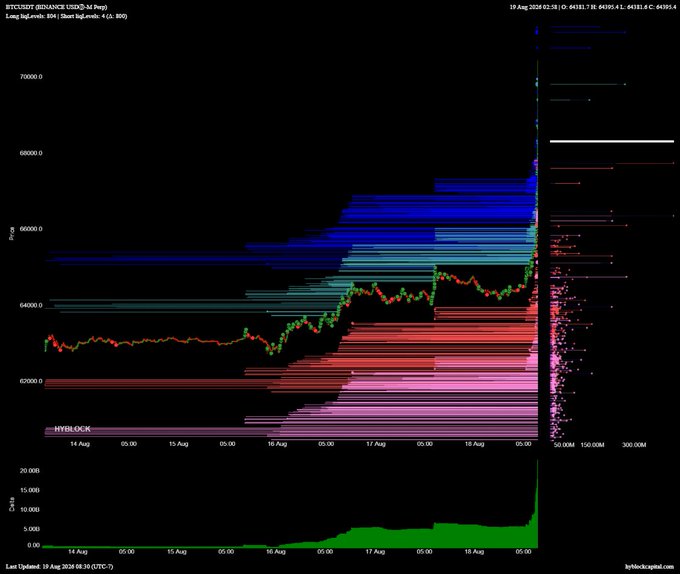680x574 pixels.
Task: Click the 62000.0 price axis label
Action: 31,381
